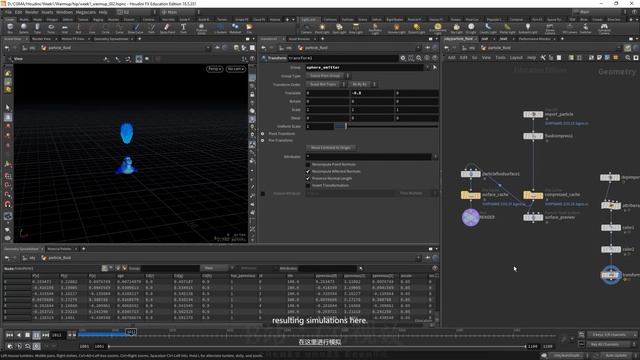Click the frame range slider bar

pos(317,346)
